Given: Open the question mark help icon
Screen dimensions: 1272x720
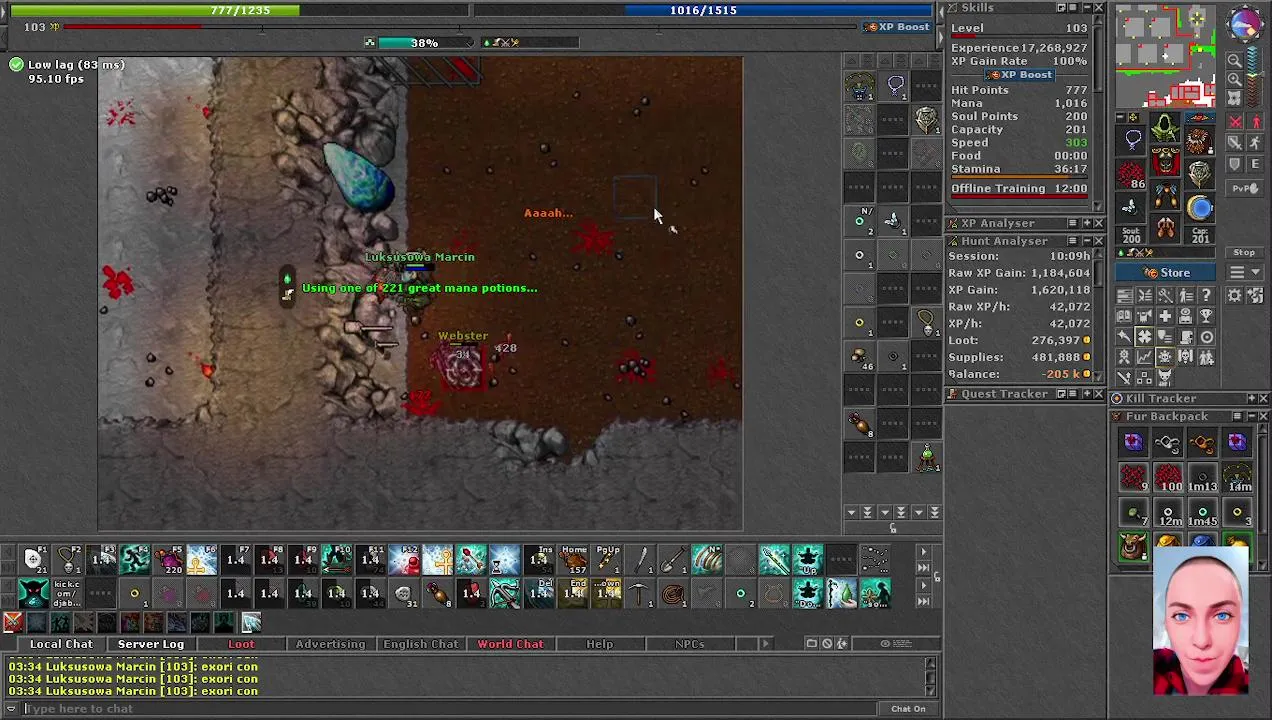Looking at the screenshot, I should pyautogui.click(x=1207, y=294).
